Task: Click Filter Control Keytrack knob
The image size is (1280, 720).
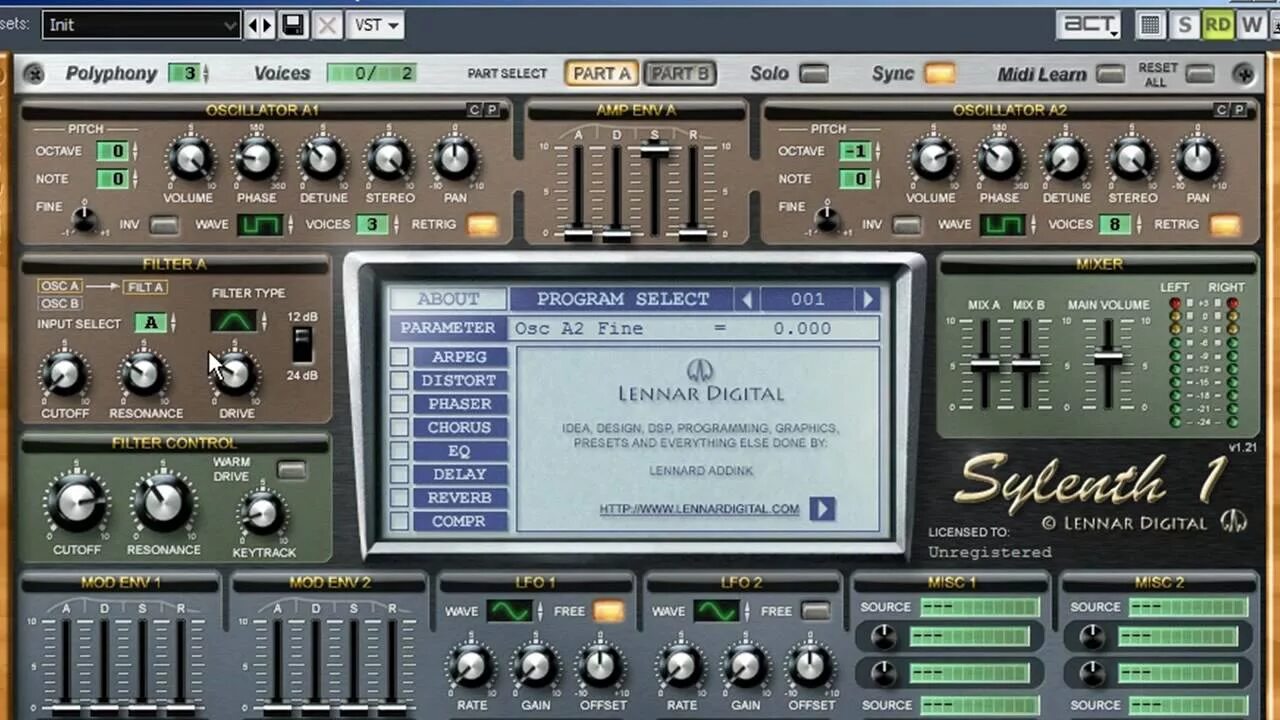Action: click(262, 513)
